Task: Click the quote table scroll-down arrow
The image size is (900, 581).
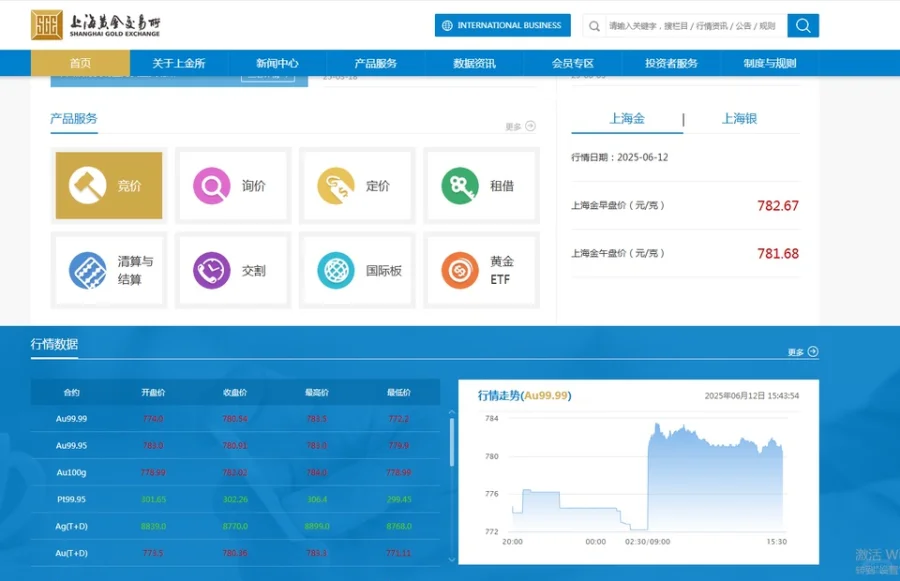Action: click(452, 559)
